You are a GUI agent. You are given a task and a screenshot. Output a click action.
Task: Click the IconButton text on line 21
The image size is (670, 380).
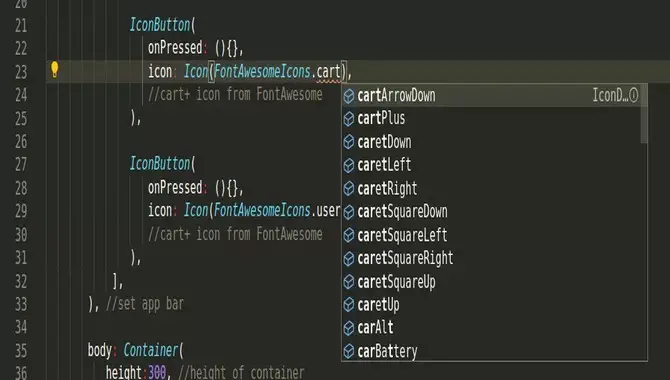point(160,25)
